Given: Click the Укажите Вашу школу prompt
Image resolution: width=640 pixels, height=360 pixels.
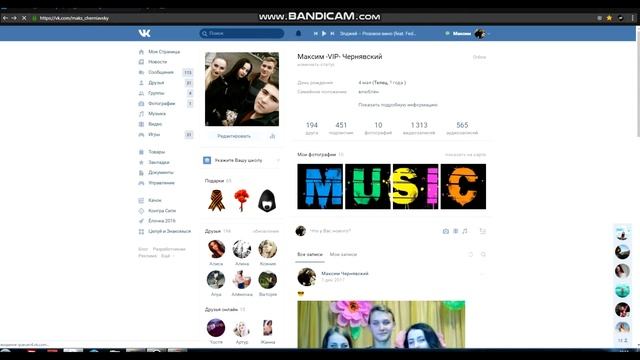Looking at the screenshot, I should 238,160.
